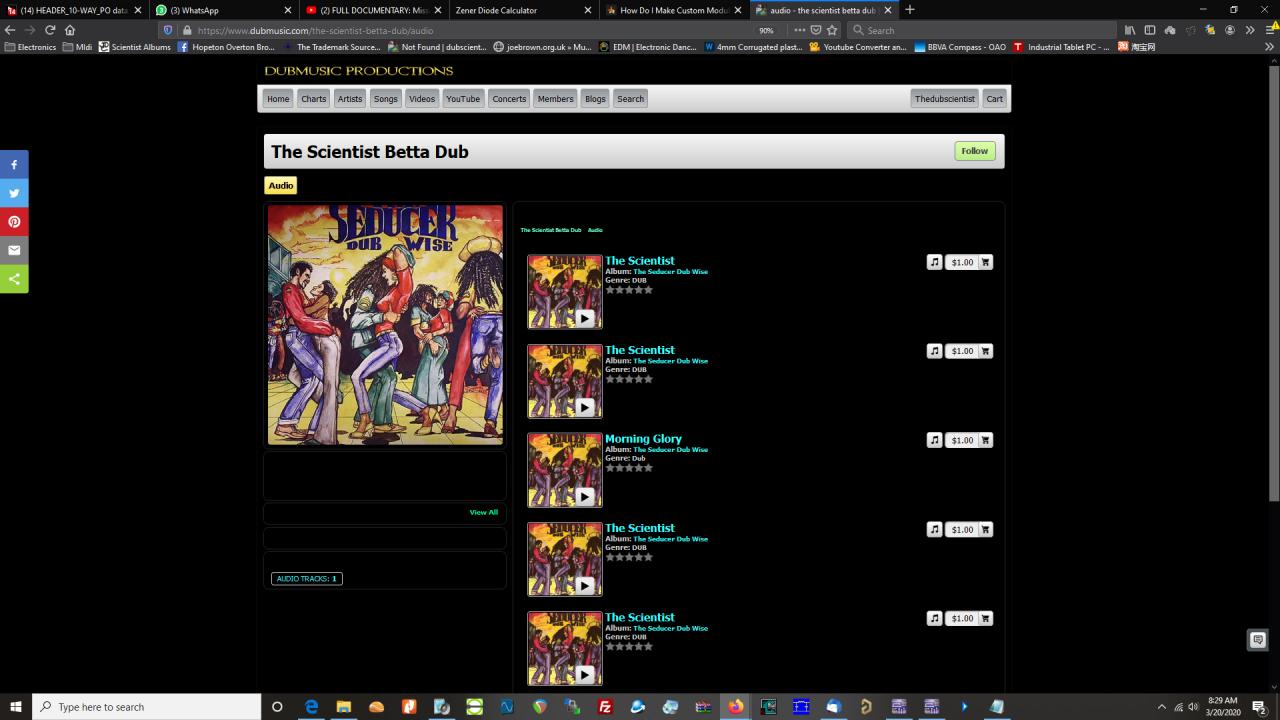Close the WhatsApp tab
The image size is (1280, 720).
tap(287, 10)
